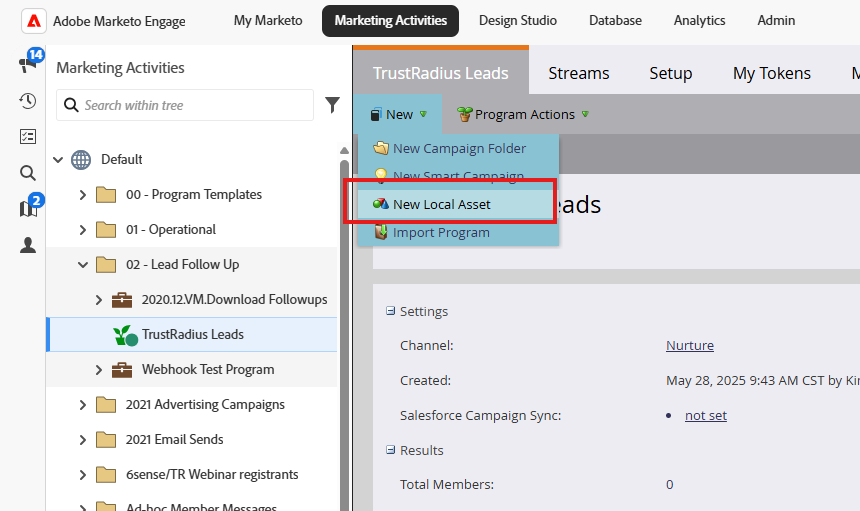Click the 00 - Program Templates folder icon
Image resolution: width=860 pixels, height=511 pixels.
click(106, 195)
